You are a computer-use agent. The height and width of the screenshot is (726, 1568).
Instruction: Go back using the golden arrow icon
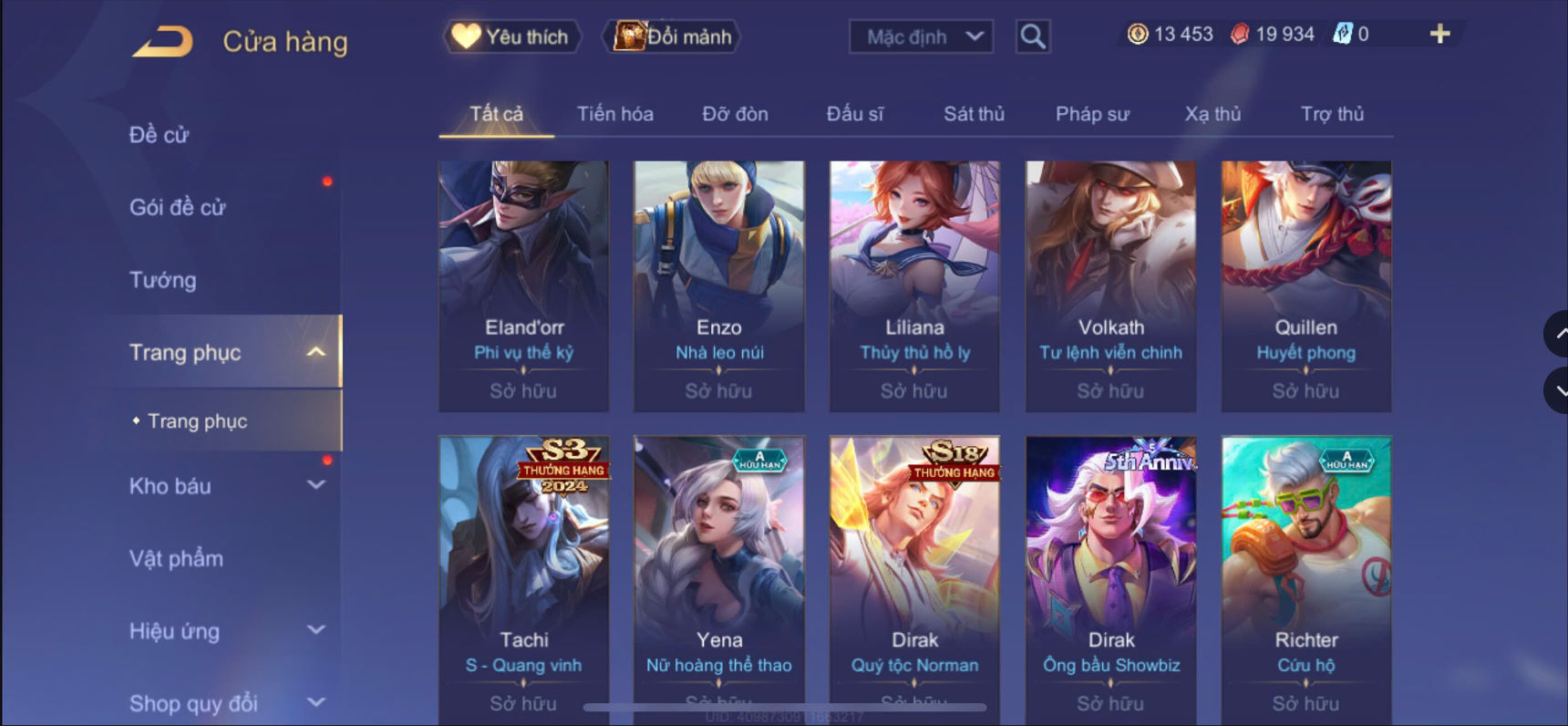[163, 41]
